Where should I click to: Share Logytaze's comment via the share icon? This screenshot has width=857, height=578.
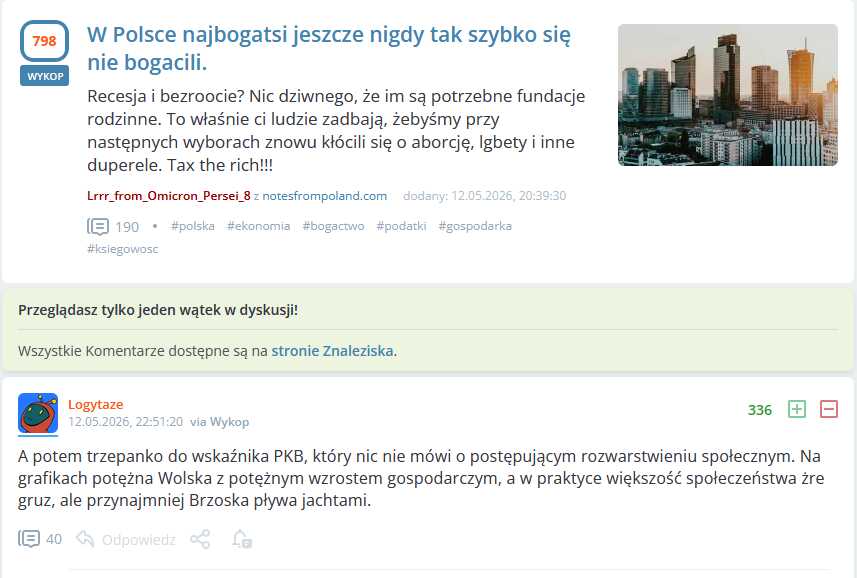tap(200, 539)
